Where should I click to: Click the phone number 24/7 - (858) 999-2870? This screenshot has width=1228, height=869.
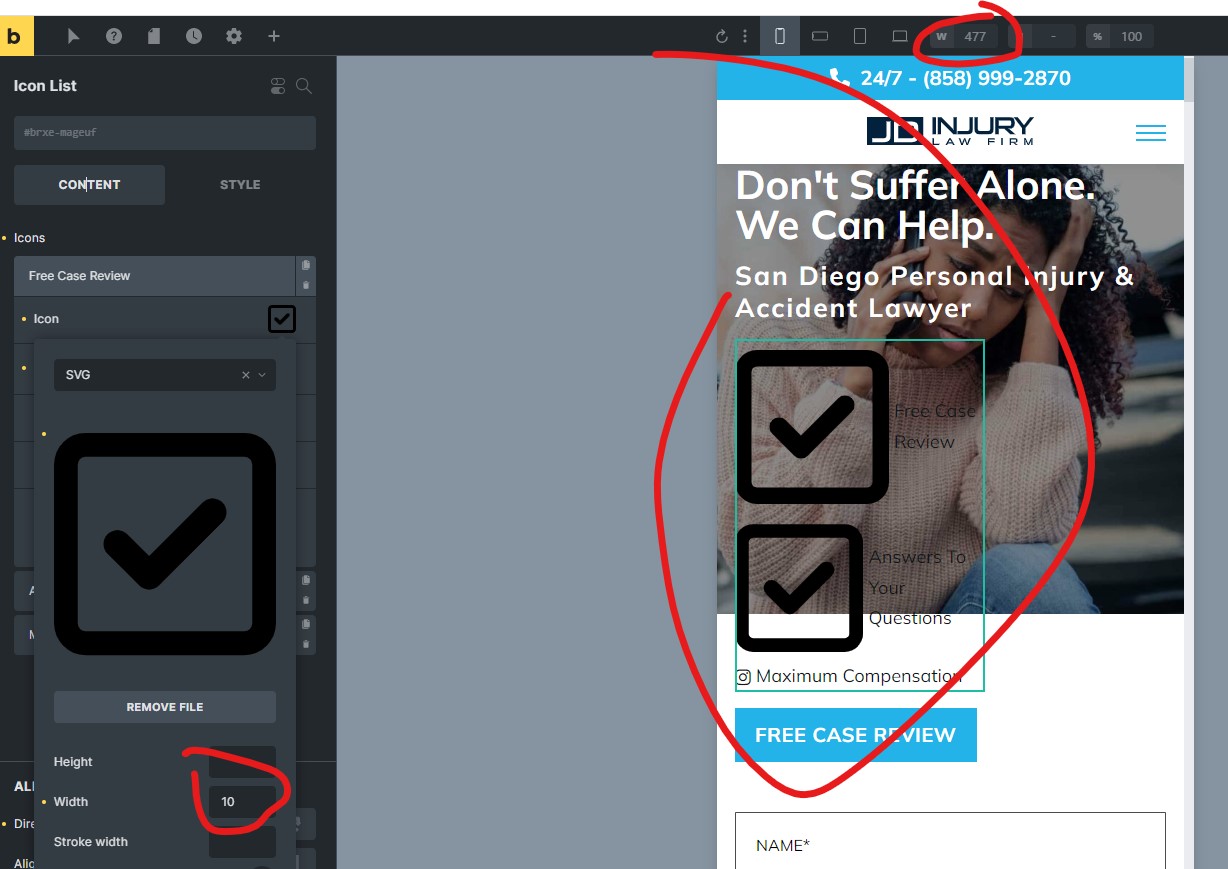(965, 78)
